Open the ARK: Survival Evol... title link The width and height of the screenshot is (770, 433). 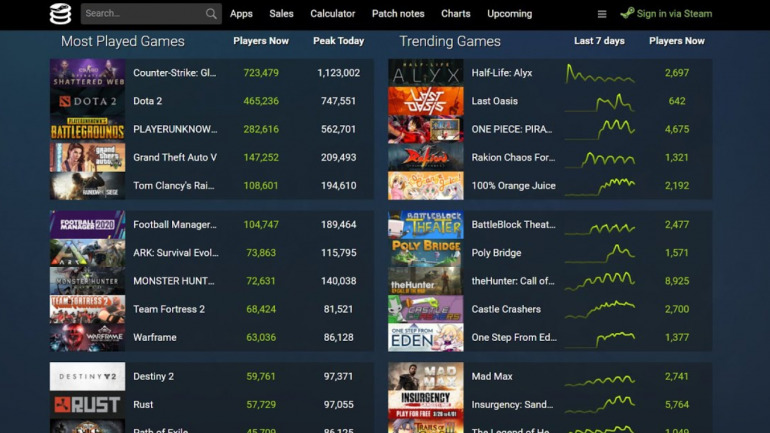(x=176, y=253)
